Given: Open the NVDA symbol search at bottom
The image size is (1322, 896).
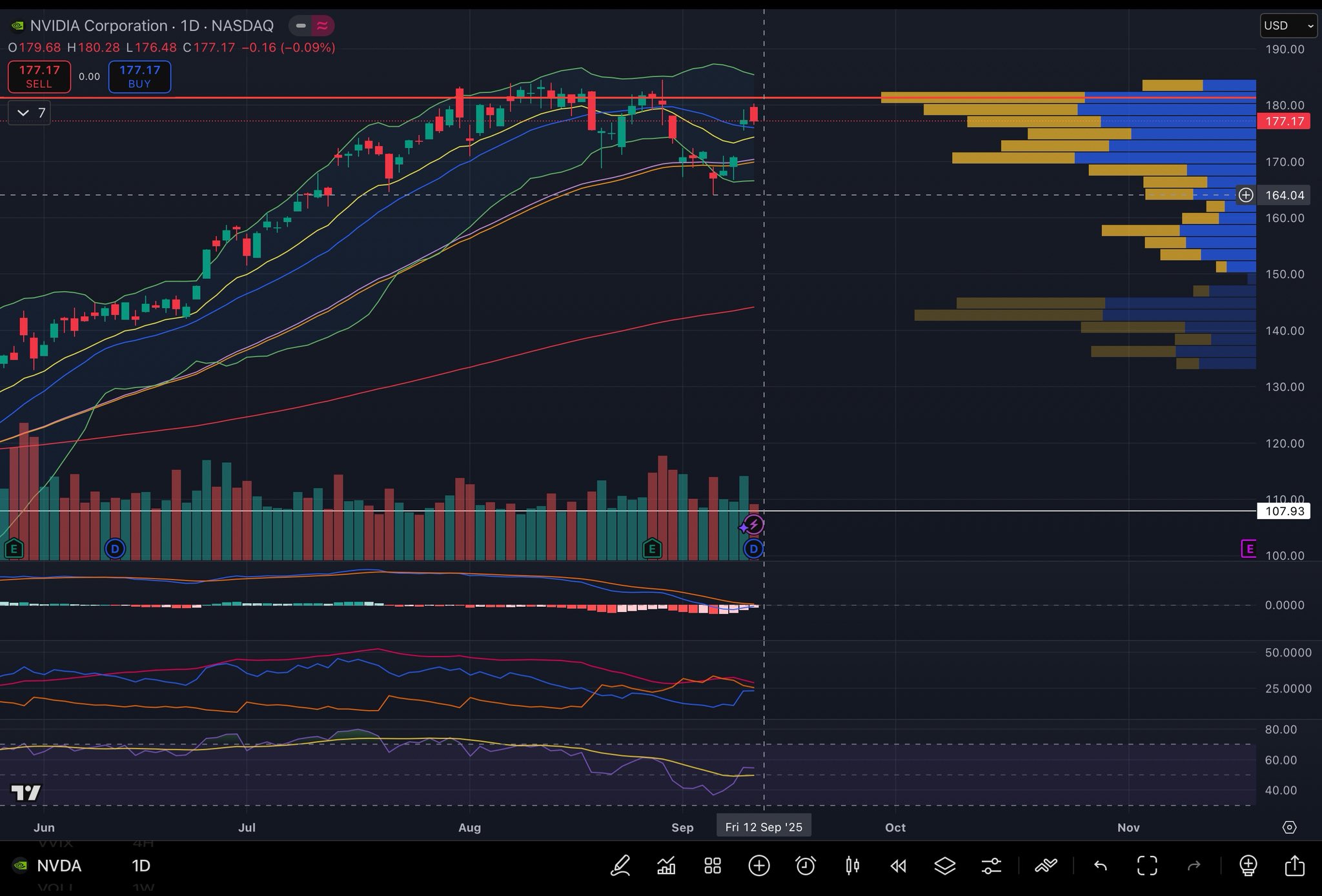Looking at the screenshot, I should tap(58, 866).
